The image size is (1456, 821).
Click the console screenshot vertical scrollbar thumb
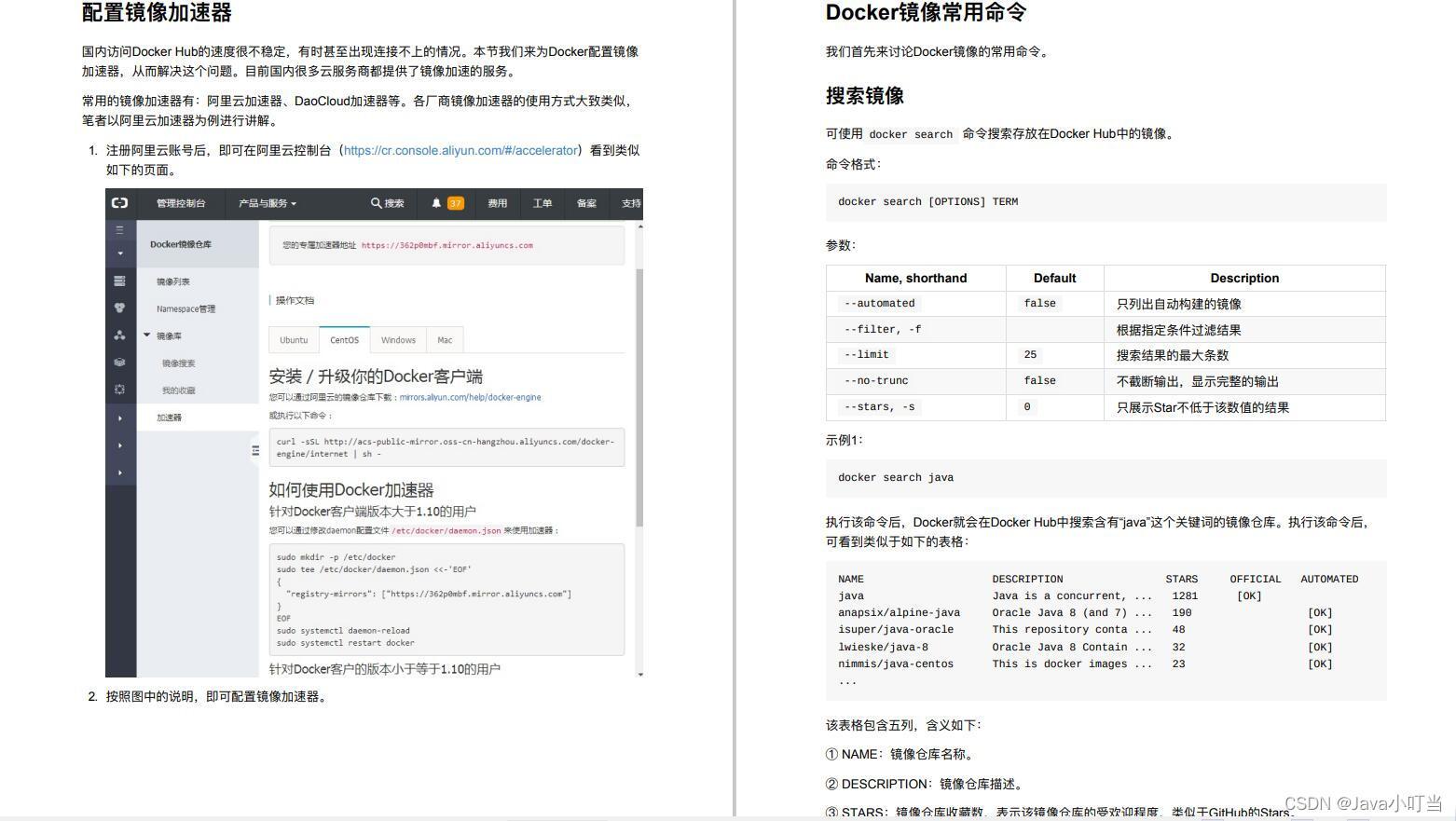coord(639,397)
